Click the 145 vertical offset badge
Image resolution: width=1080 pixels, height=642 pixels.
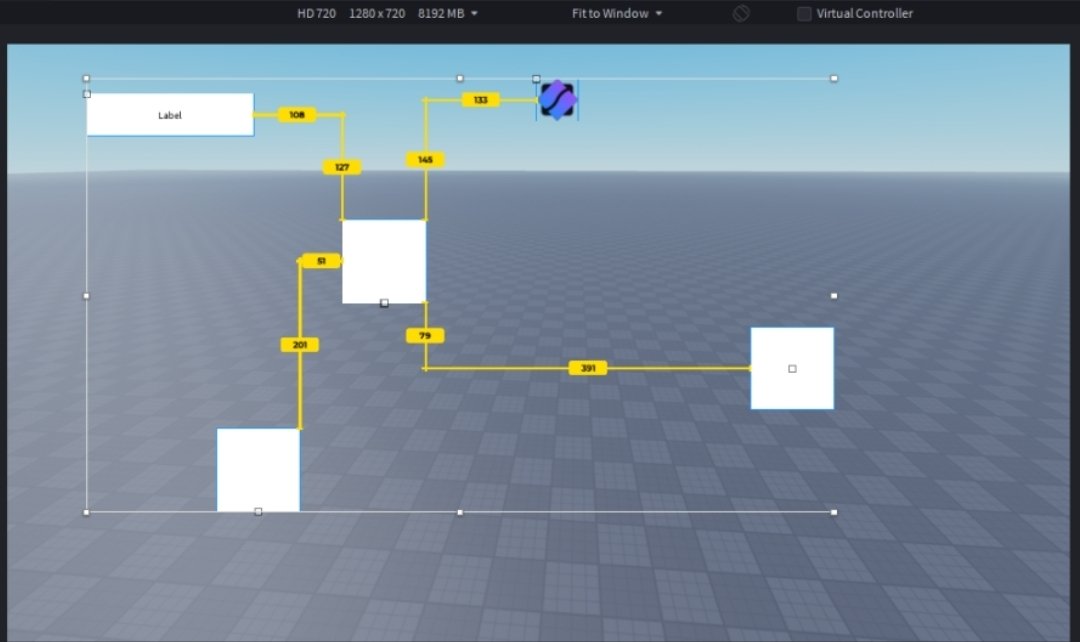(x=425, y=159)
